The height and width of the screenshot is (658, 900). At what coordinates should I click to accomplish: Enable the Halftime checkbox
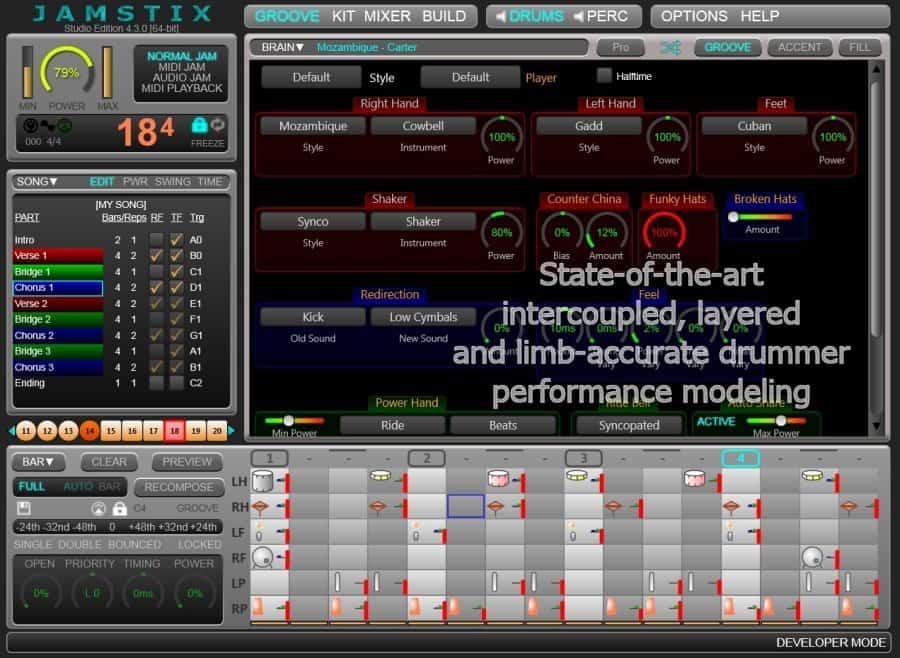click(x=604, y=76)
